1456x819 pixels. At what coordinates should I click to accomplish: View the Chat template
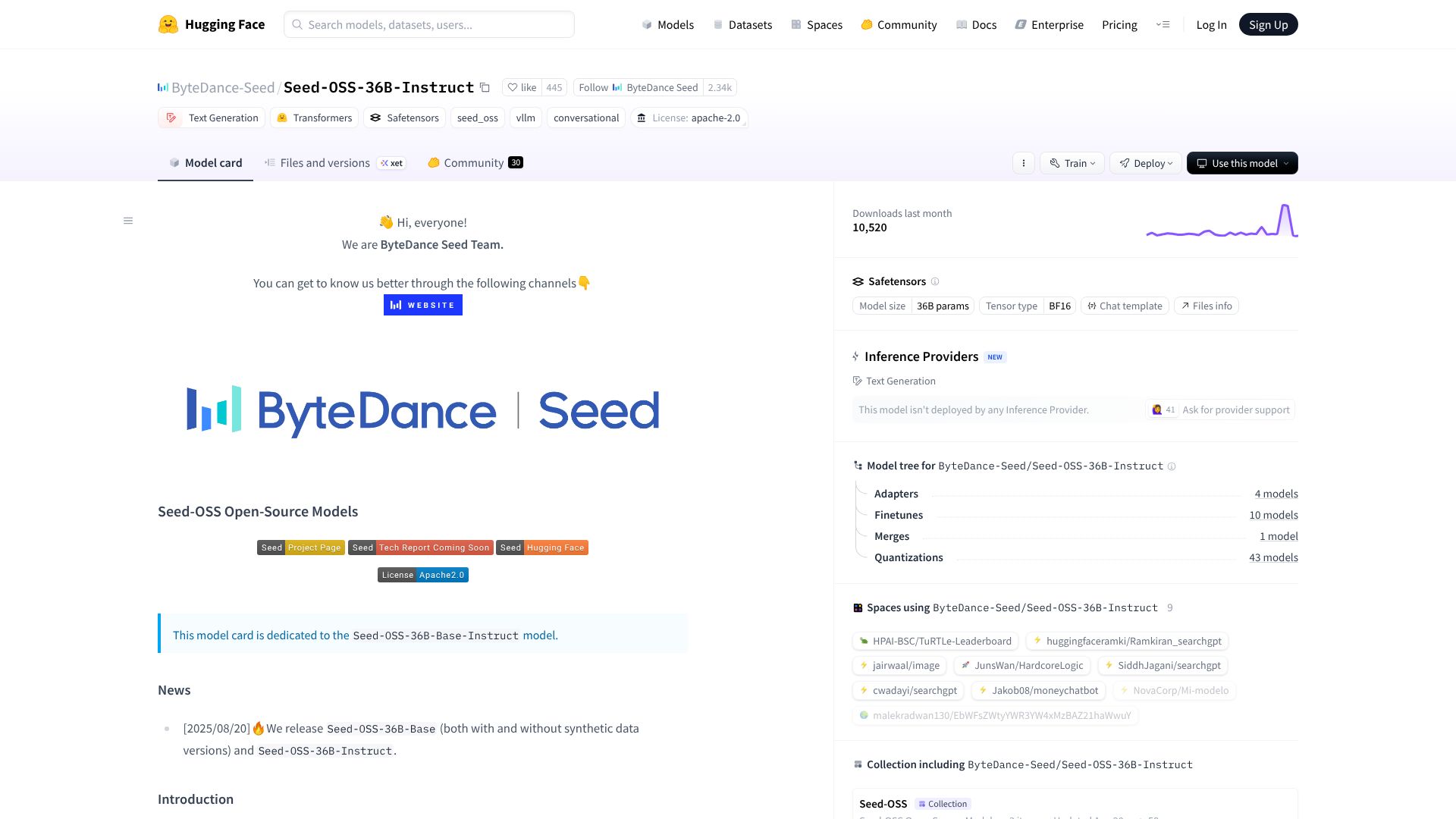point(1125,306)
